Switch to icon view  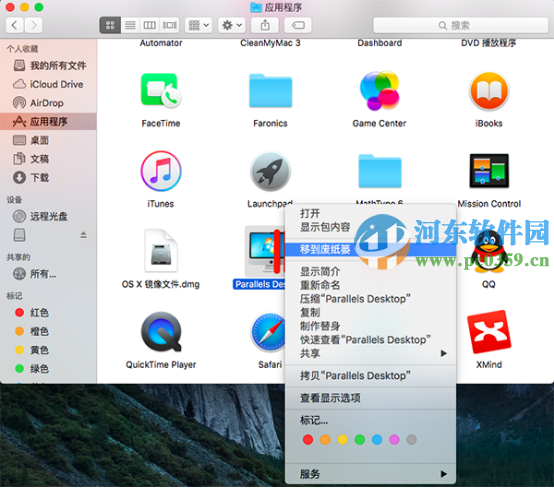point(110,25)
